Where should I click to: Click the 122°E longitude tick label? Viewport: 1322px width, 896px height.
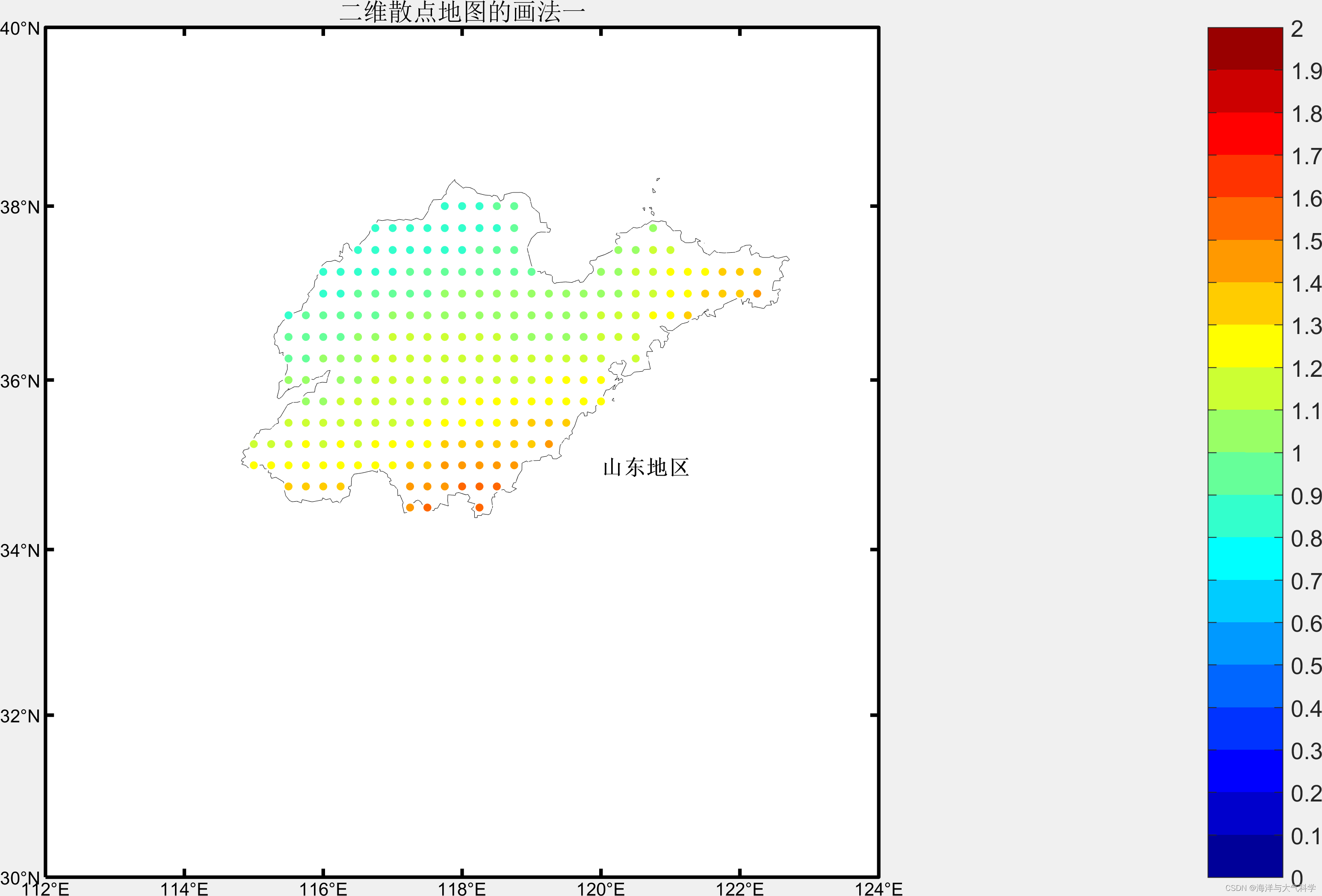pos(739,889)
